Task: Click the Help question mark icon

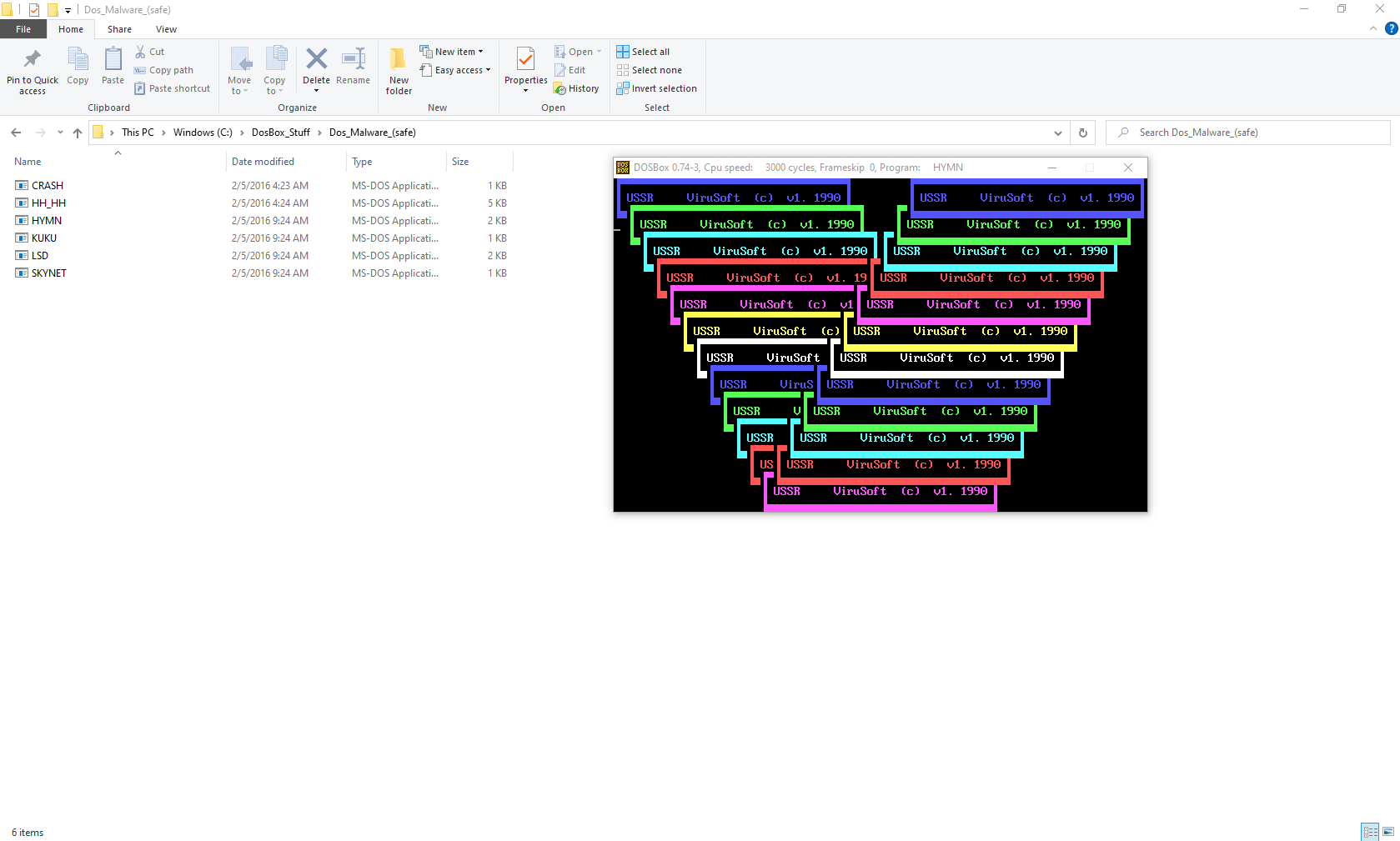Action: pos(1391,28)
